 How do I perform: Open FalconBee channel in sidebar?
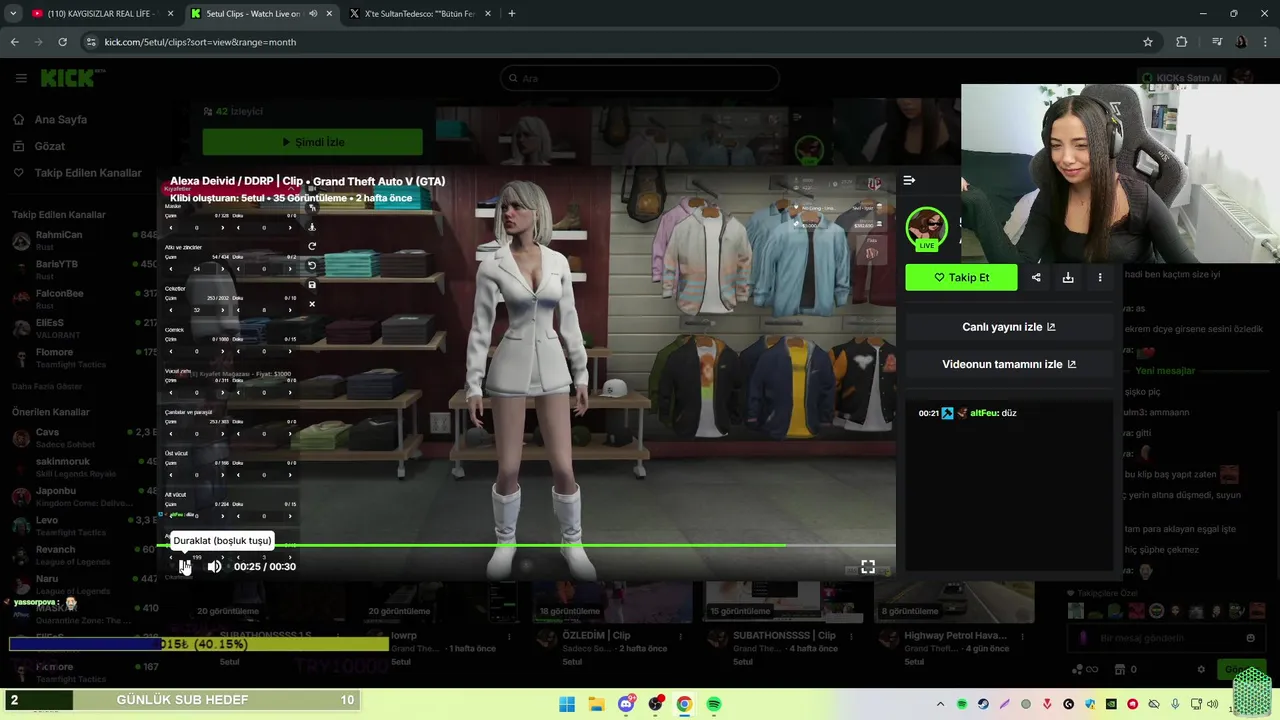pos(84,299)
